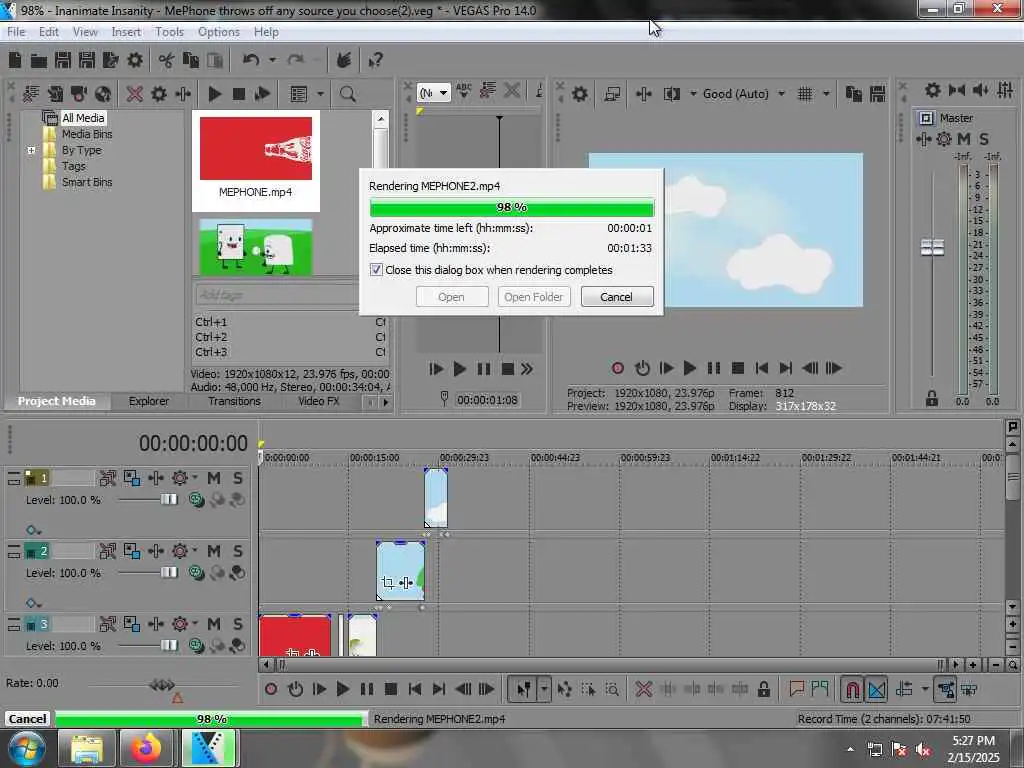Toggle Mute on the Master bus
The image size is (1024, 768).
click(x=964, y=138)
